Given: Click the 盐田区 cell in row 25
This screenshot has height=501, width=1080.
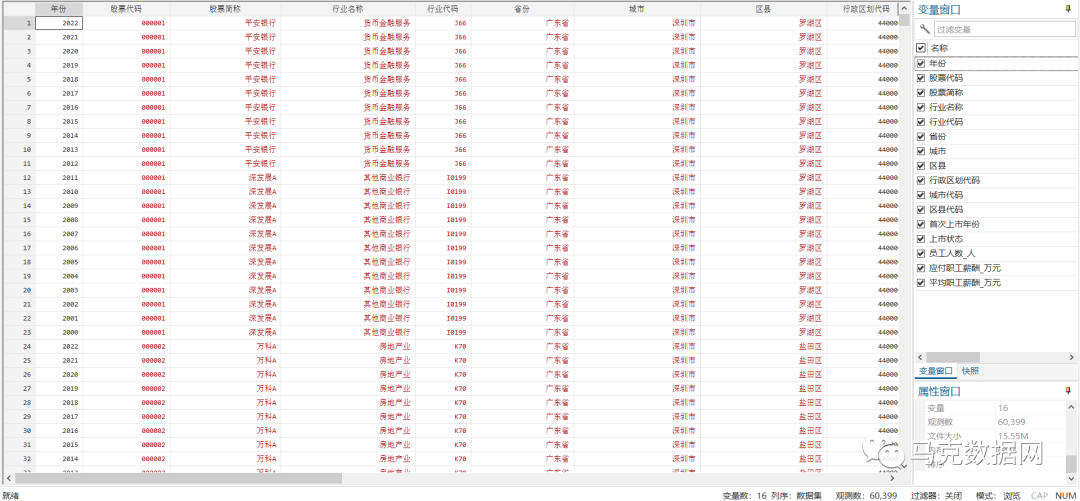Looking at the screenshot, I should 762,360.
